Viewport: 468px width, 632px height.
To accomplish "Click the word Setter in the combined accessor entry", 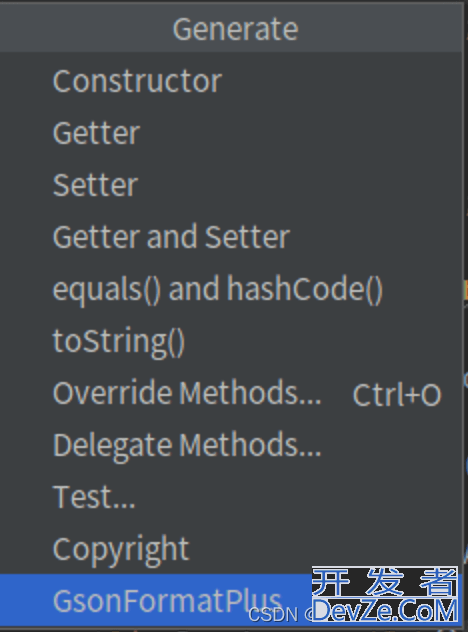I will click(x=248, y=237).
